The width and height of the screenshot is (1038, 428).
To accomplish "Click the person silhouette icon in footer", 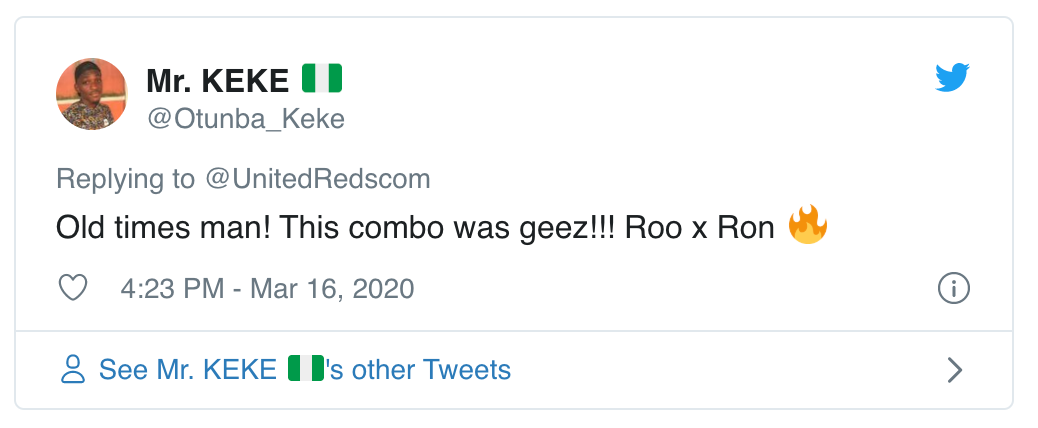I will (73, 370).
